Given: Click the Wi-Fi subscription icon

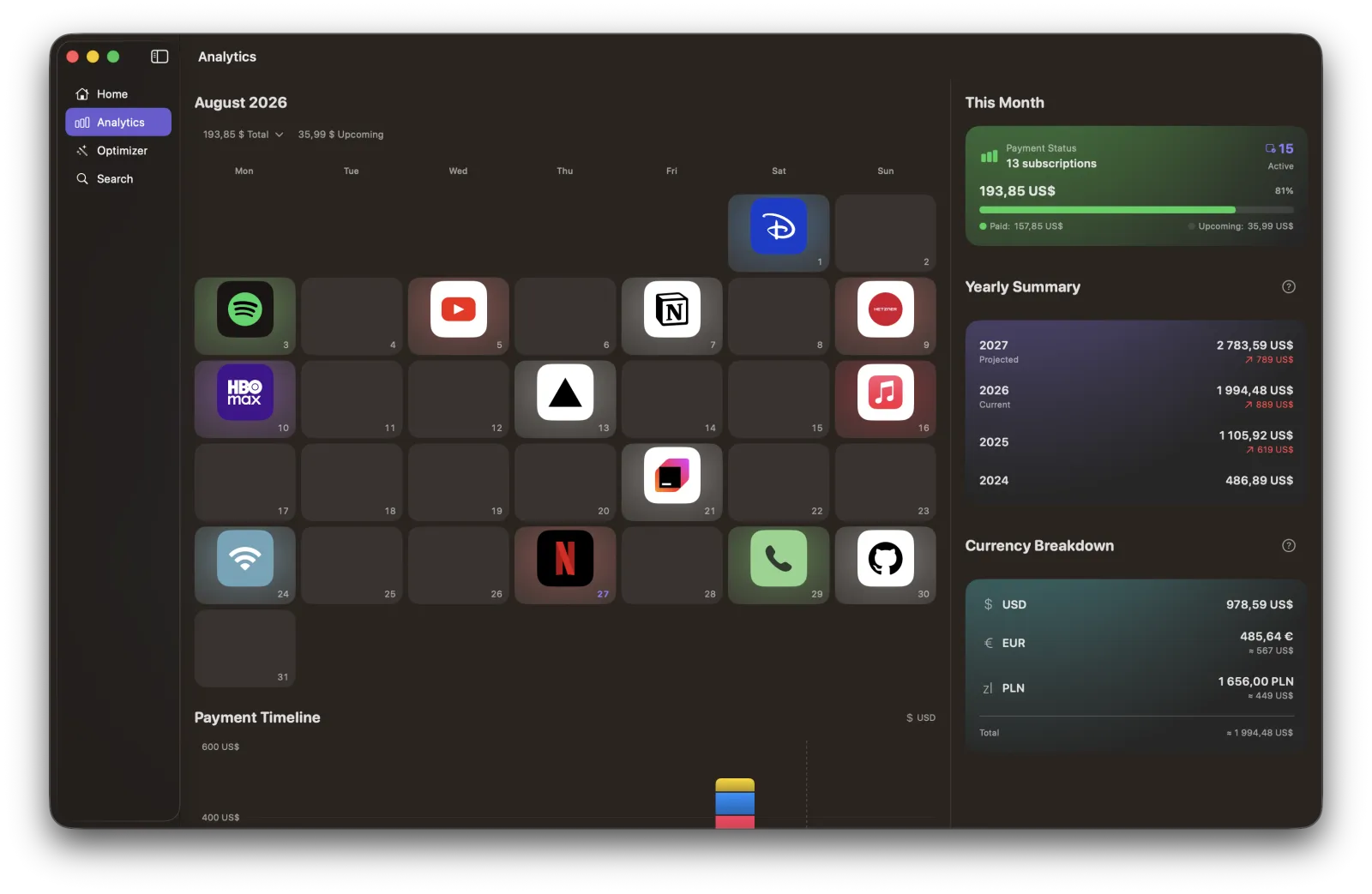Looking at the screenshot, I should pyautogui.click(x=245, y=559).
